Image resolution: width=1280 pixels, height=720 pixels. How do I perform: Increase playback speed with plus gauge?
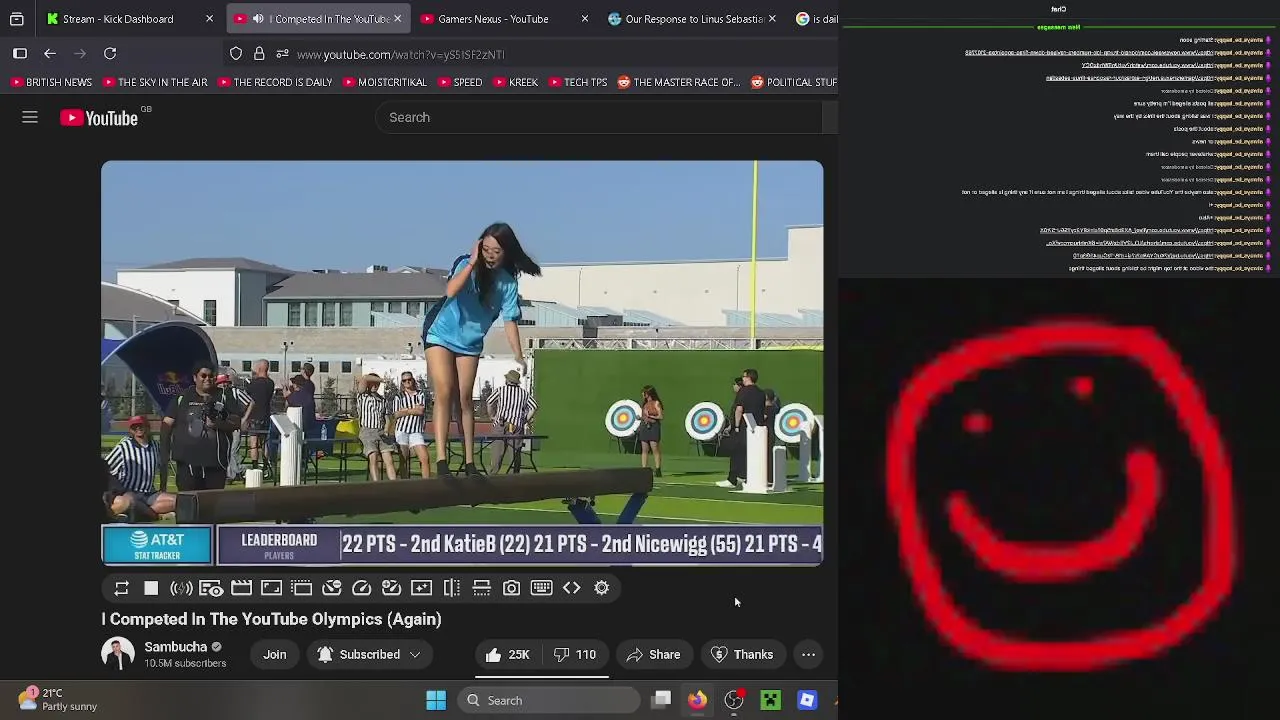[392, 588]
